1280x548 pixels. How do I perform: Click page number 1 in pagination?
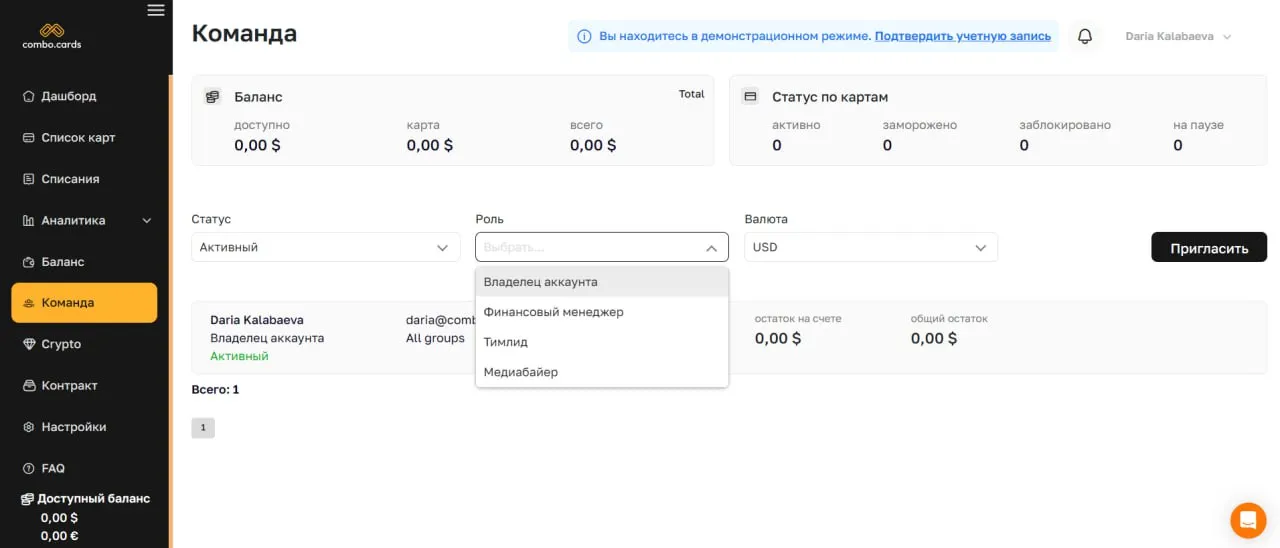click(x=202, y=428)
